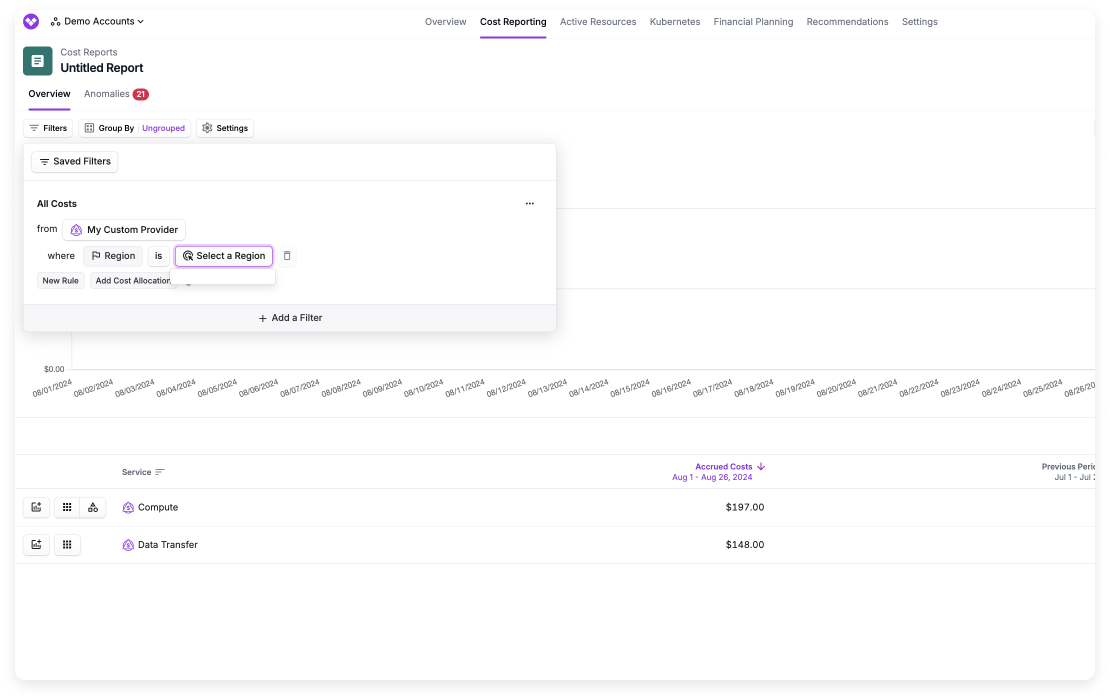Switch to the Anomalies tab
Image resolution: width=1110 pixels, height=700 pixels.
click(107, 94)
